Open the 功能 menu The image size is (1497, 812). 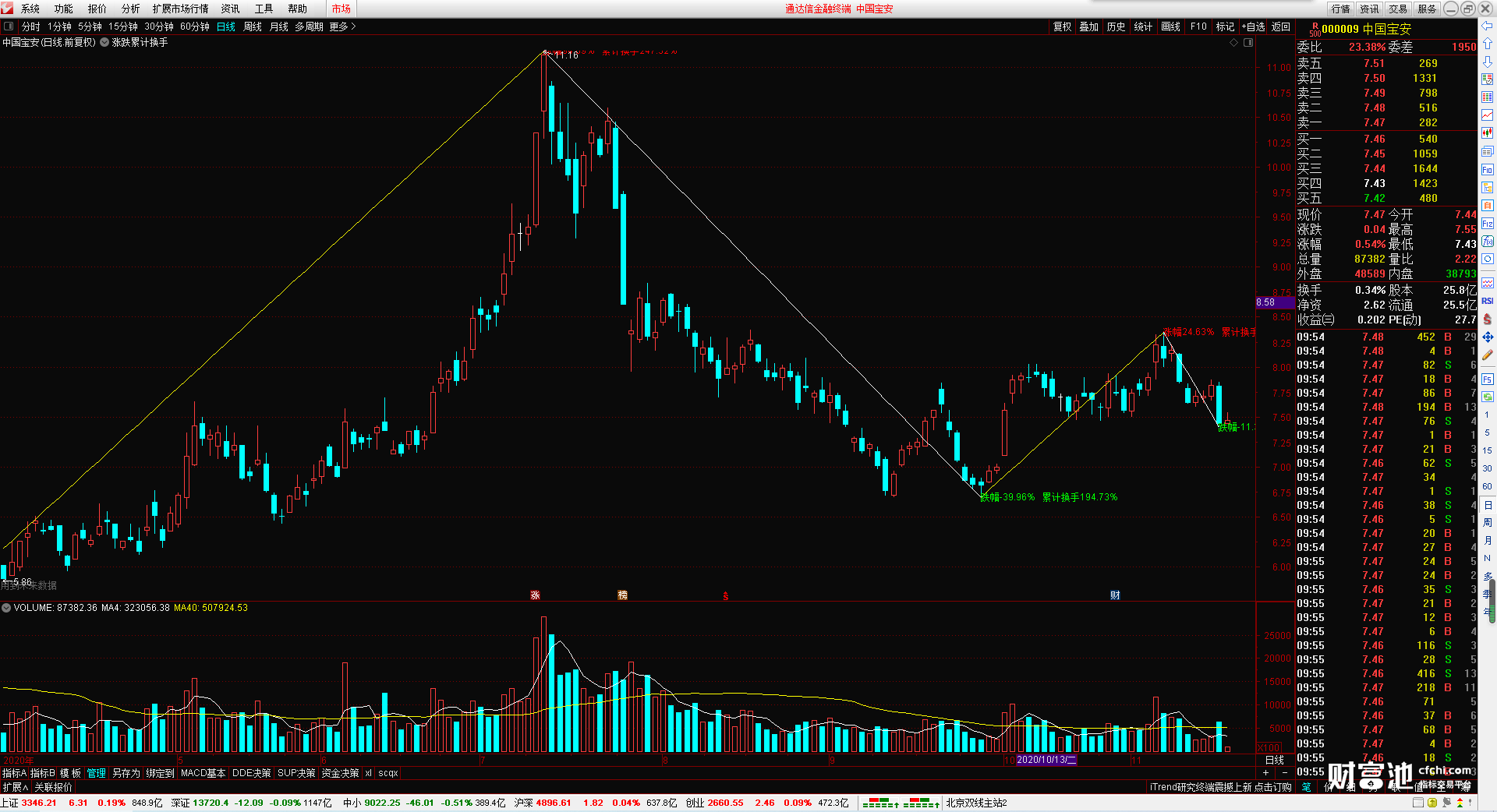coord(64,9)
